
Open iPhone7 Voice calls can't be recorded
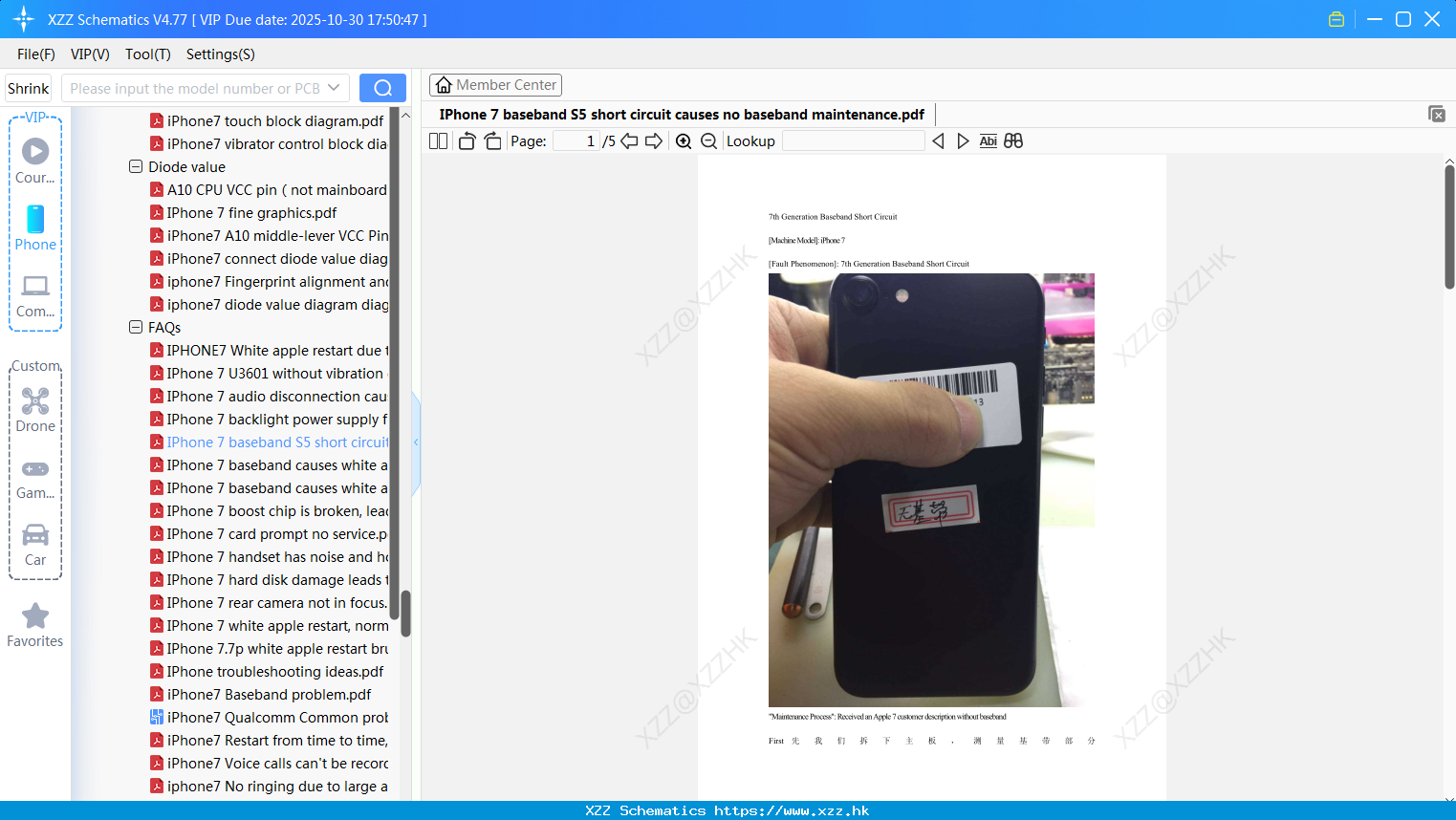click(x=269, y=763)
